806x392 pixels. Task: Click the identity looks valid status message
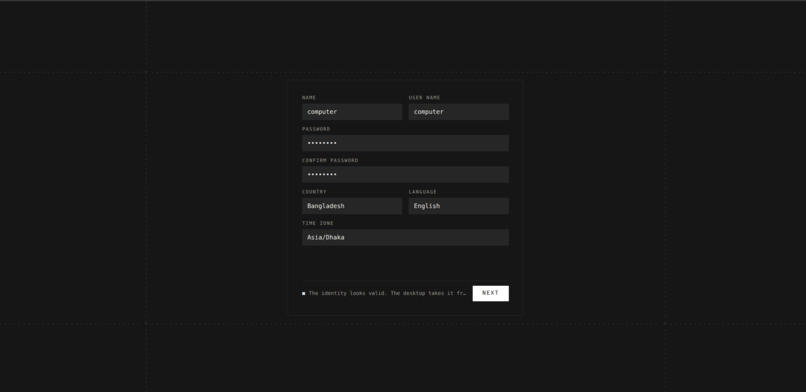click(388, 293)
